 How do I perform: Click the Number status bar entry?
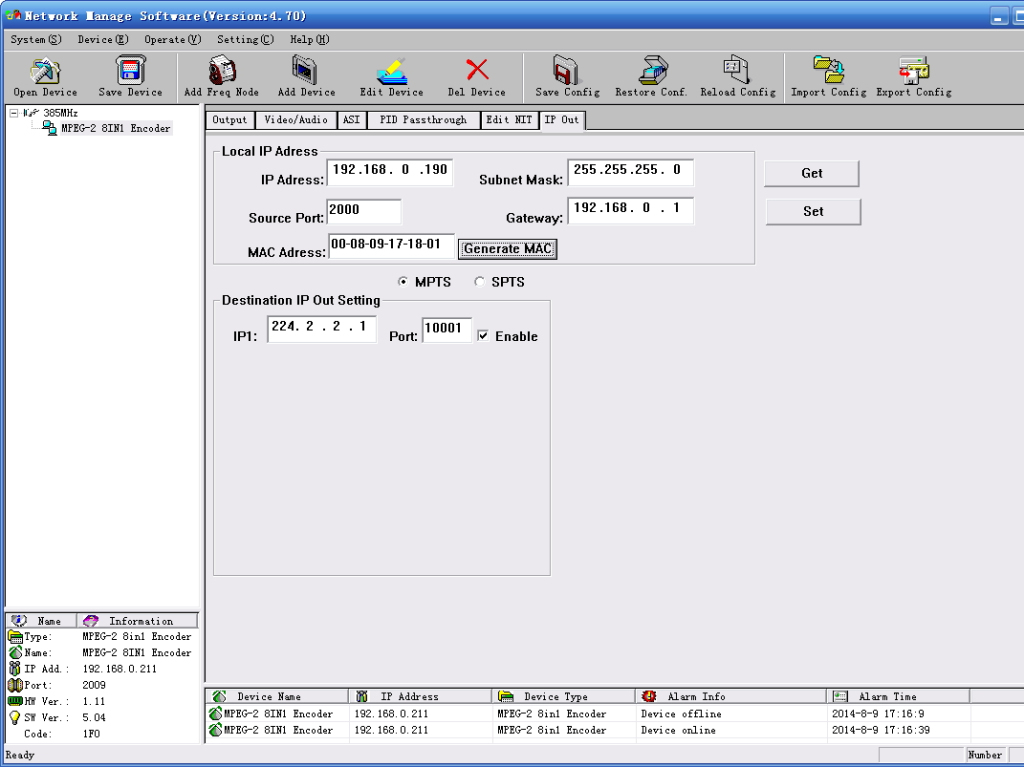[x=985, y=755]
